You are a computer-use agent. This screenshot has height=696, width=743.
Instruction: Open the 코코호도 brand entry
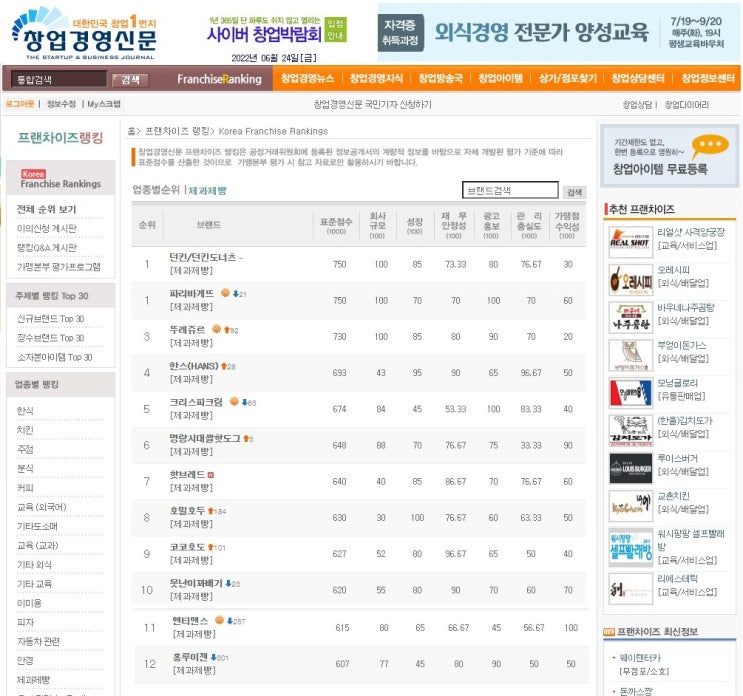(187, 547)
